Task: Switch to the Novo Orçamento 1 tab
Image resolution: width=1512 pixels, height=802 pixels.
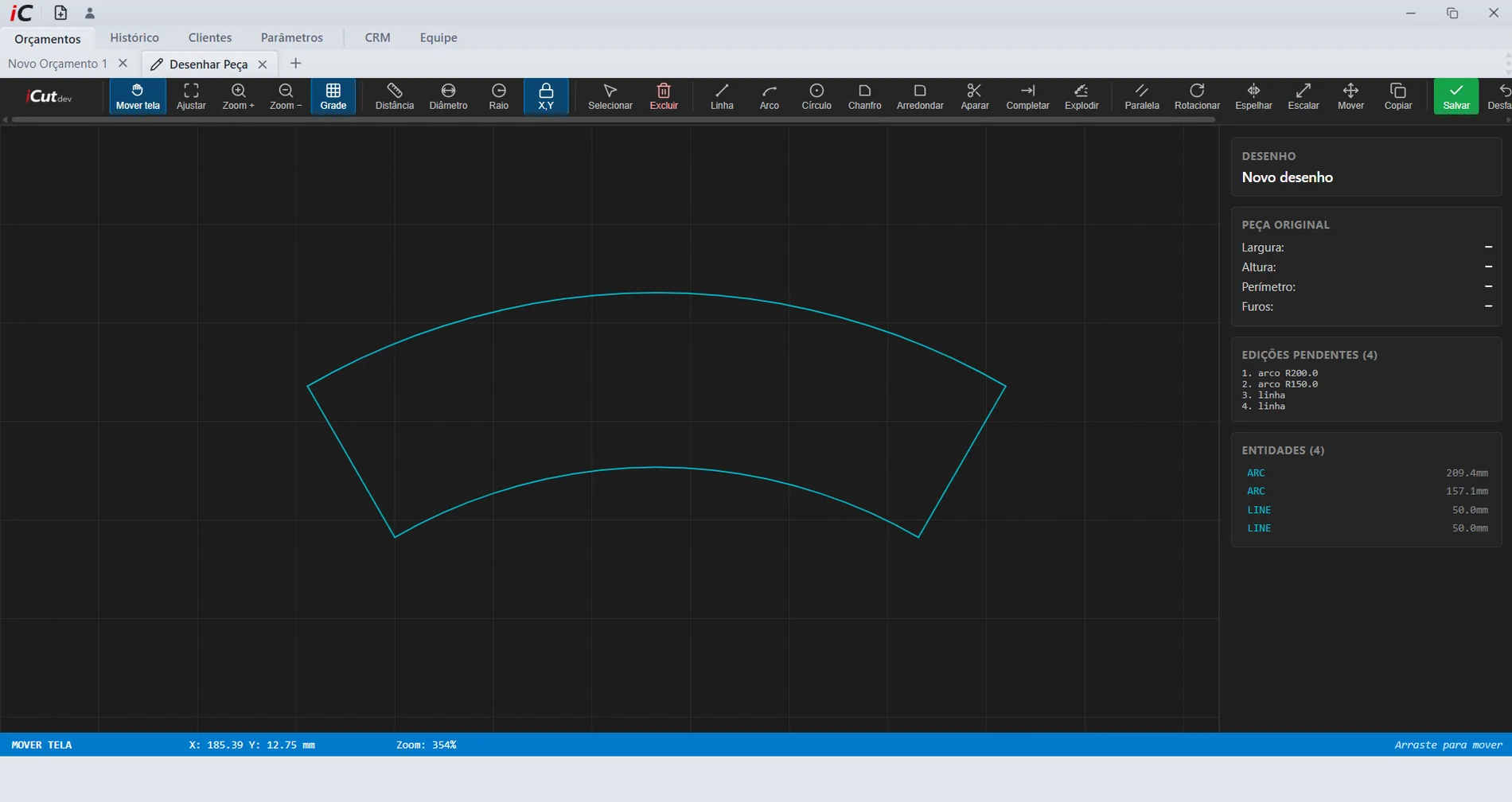Action: 57,64
